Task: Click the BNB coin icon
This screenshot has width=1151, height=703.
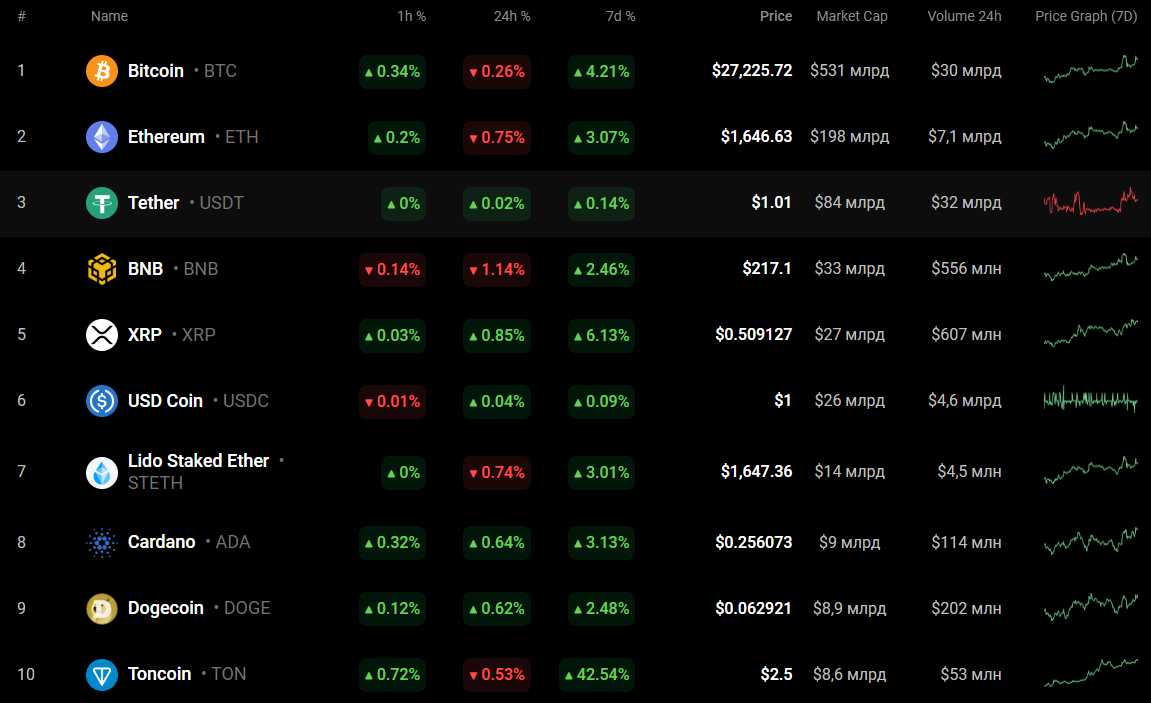Action: pyautogui.click(x=102, y=269)
